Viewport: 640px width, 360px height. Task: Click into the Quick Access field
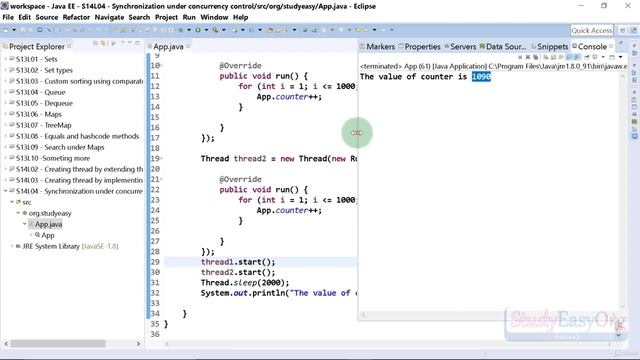pos(592,30)
